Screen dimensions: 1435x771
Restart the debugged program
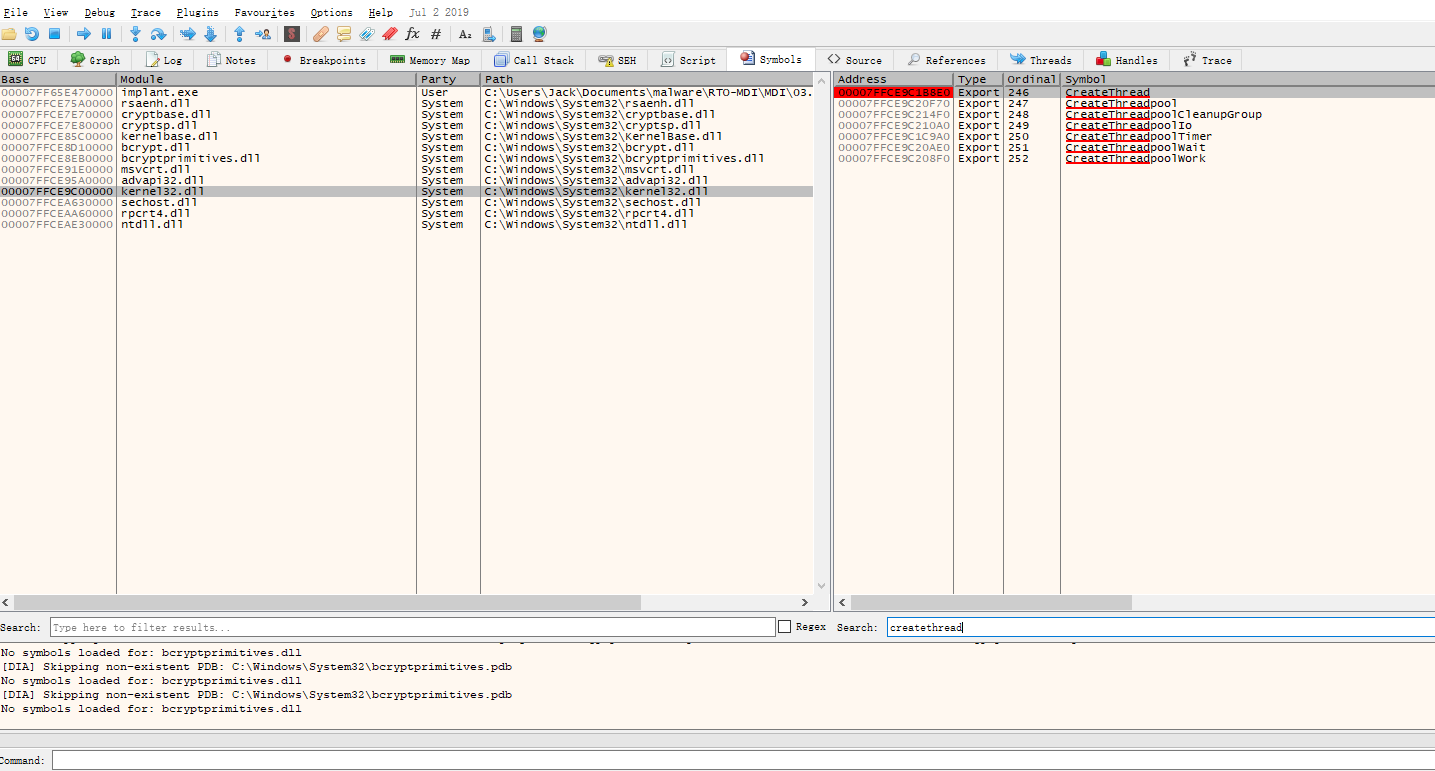[32, 34]
